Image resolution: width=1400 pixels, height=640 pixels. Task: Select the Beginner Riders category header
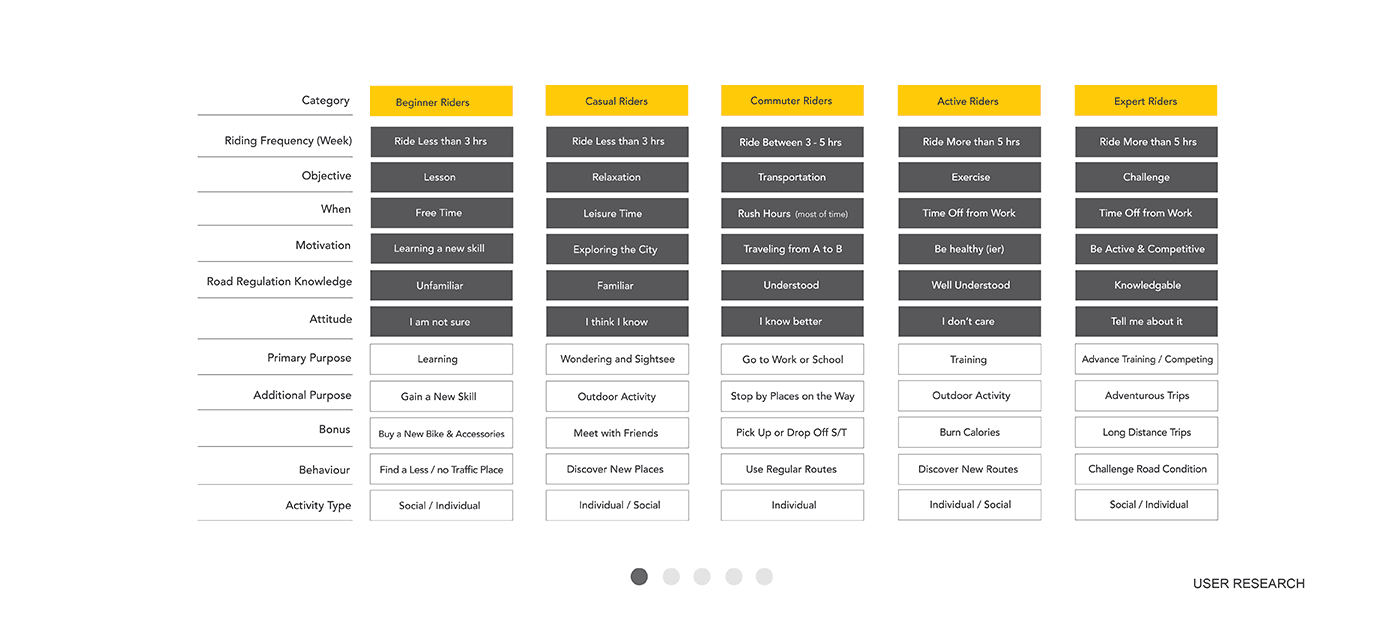441,101
